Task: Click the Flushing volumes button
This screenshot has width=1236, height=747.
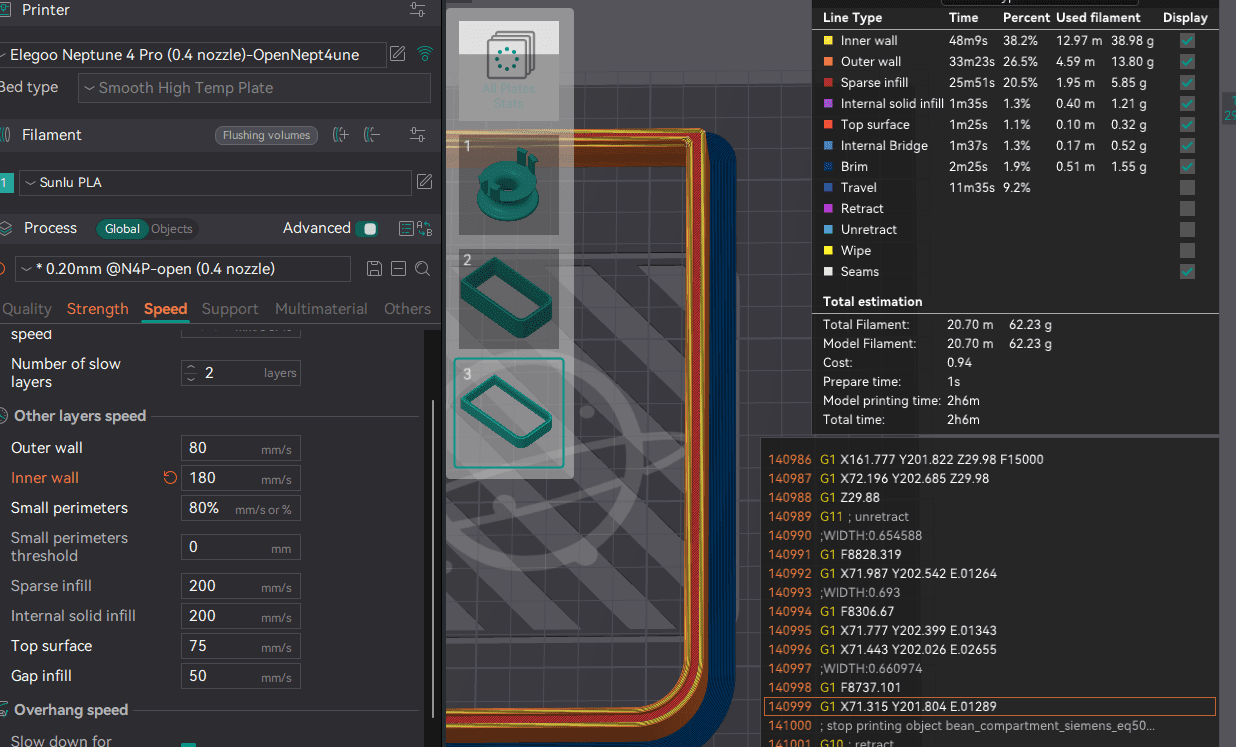Action: coord(266,136)
